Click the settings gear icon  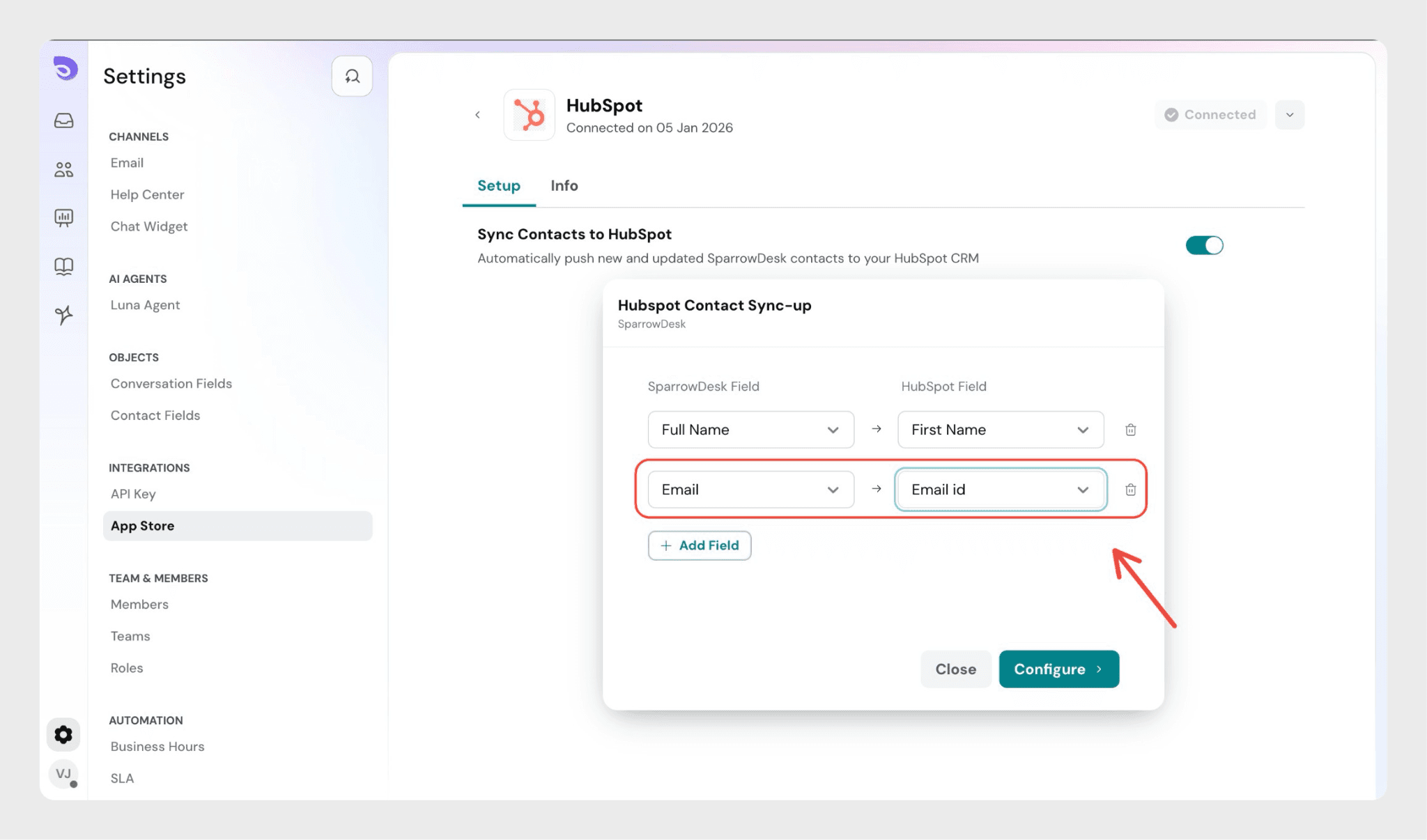pos(63,735)
